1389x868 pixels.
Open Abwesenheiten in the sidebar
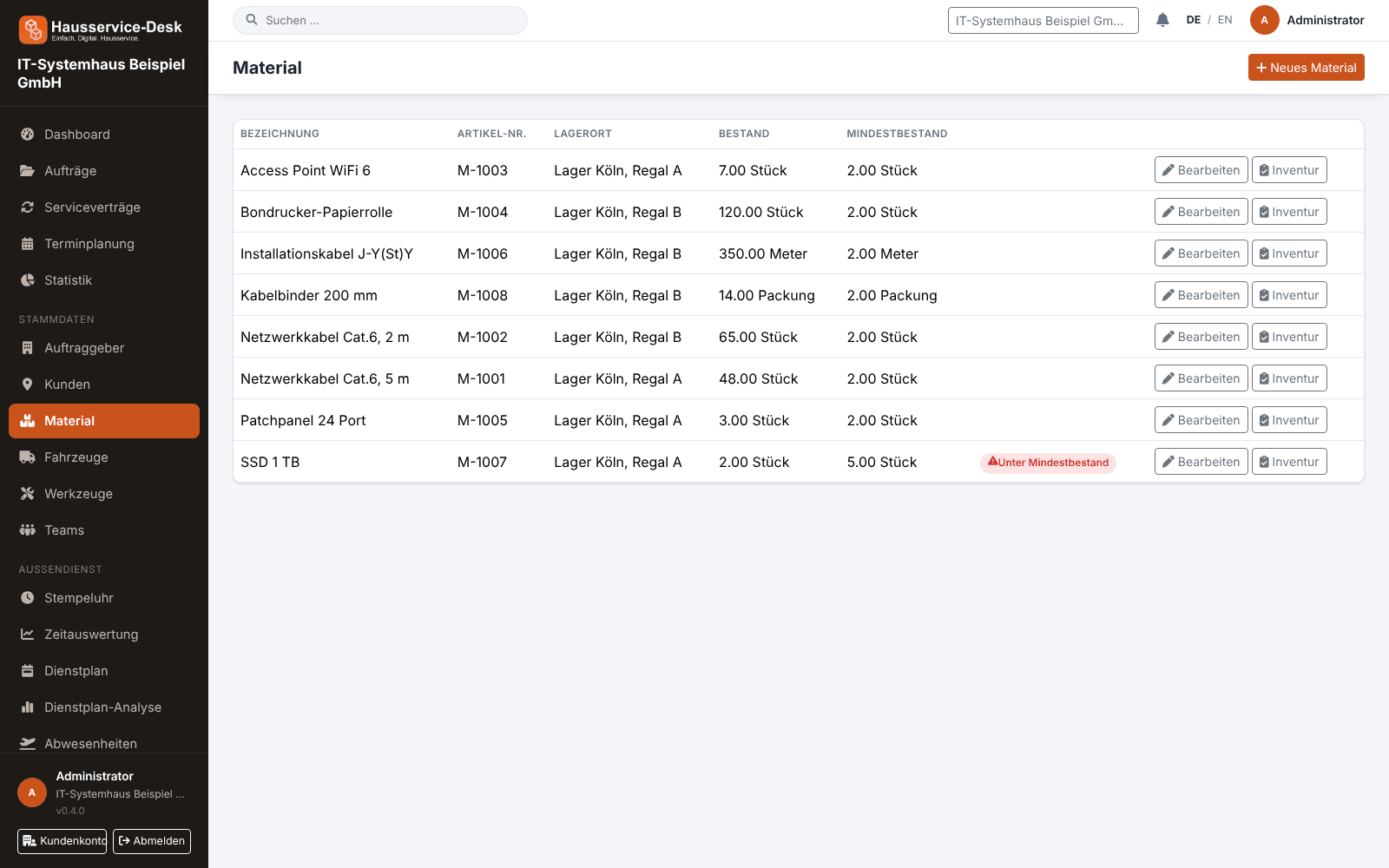click(104, 744)
